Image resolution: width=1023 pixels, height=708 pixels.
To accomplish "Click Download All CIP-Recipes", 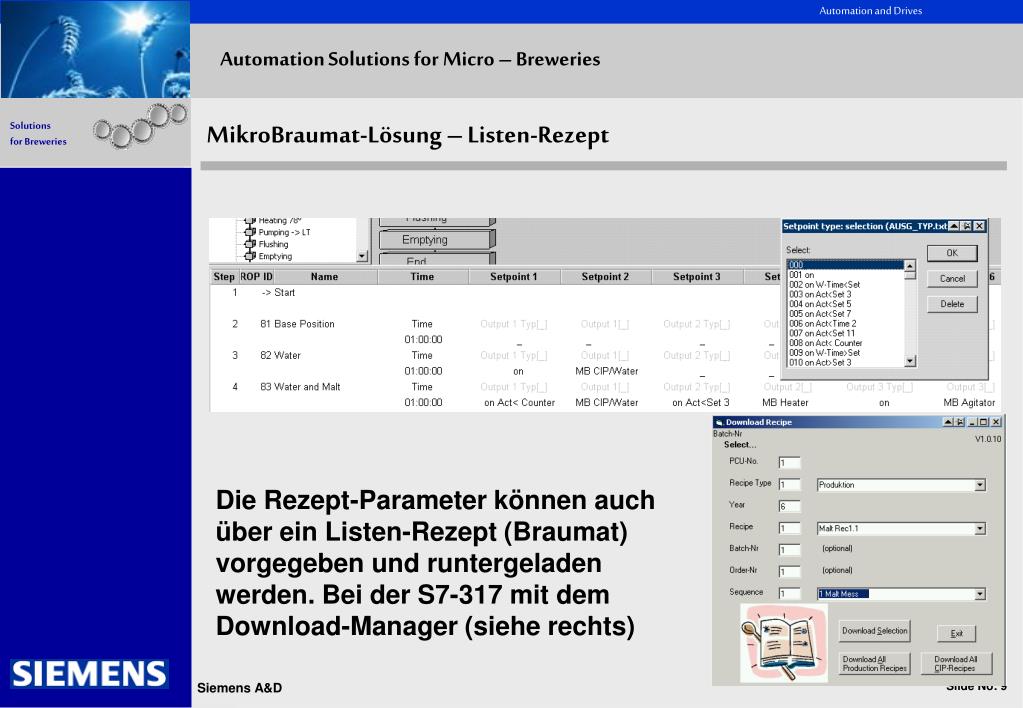I will coord(955,664).
